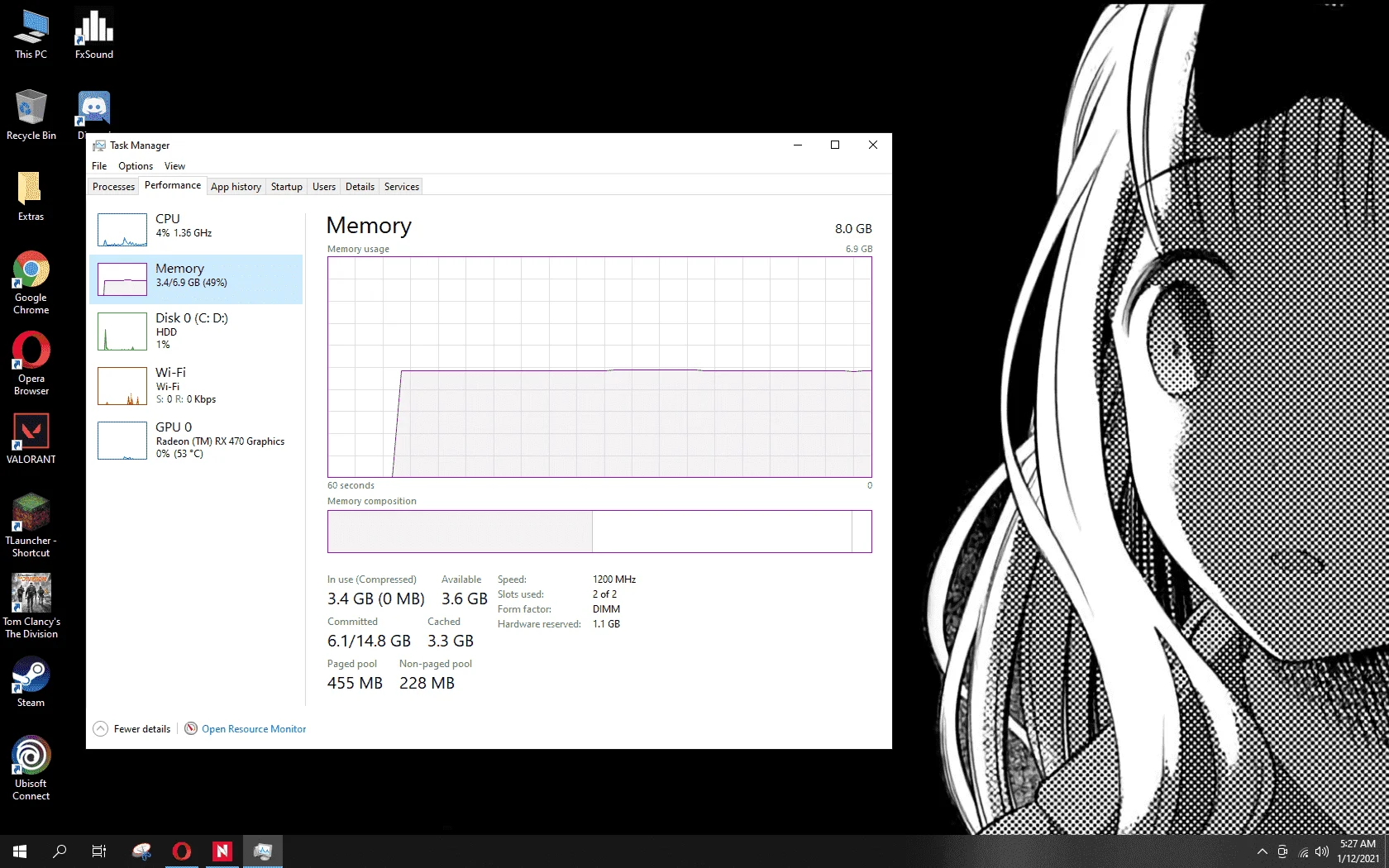1389x868 pixels.
Task: Switch to Opera in the taskbar
Action: 182,851
